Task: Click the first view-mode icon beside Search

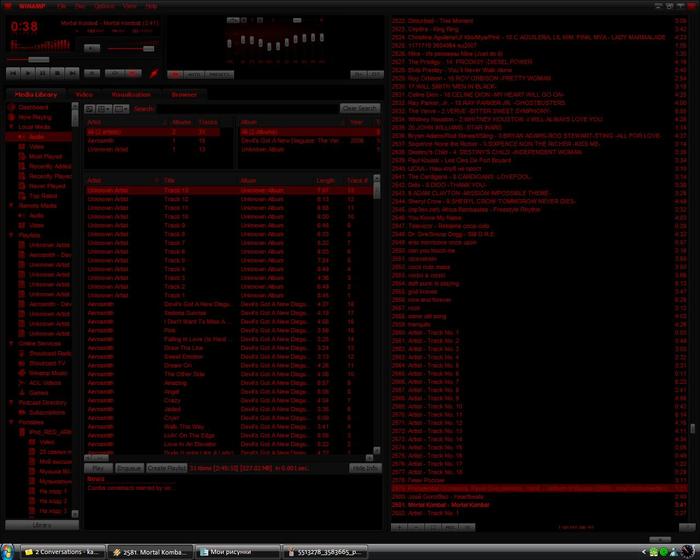Action: click(89, 109)
